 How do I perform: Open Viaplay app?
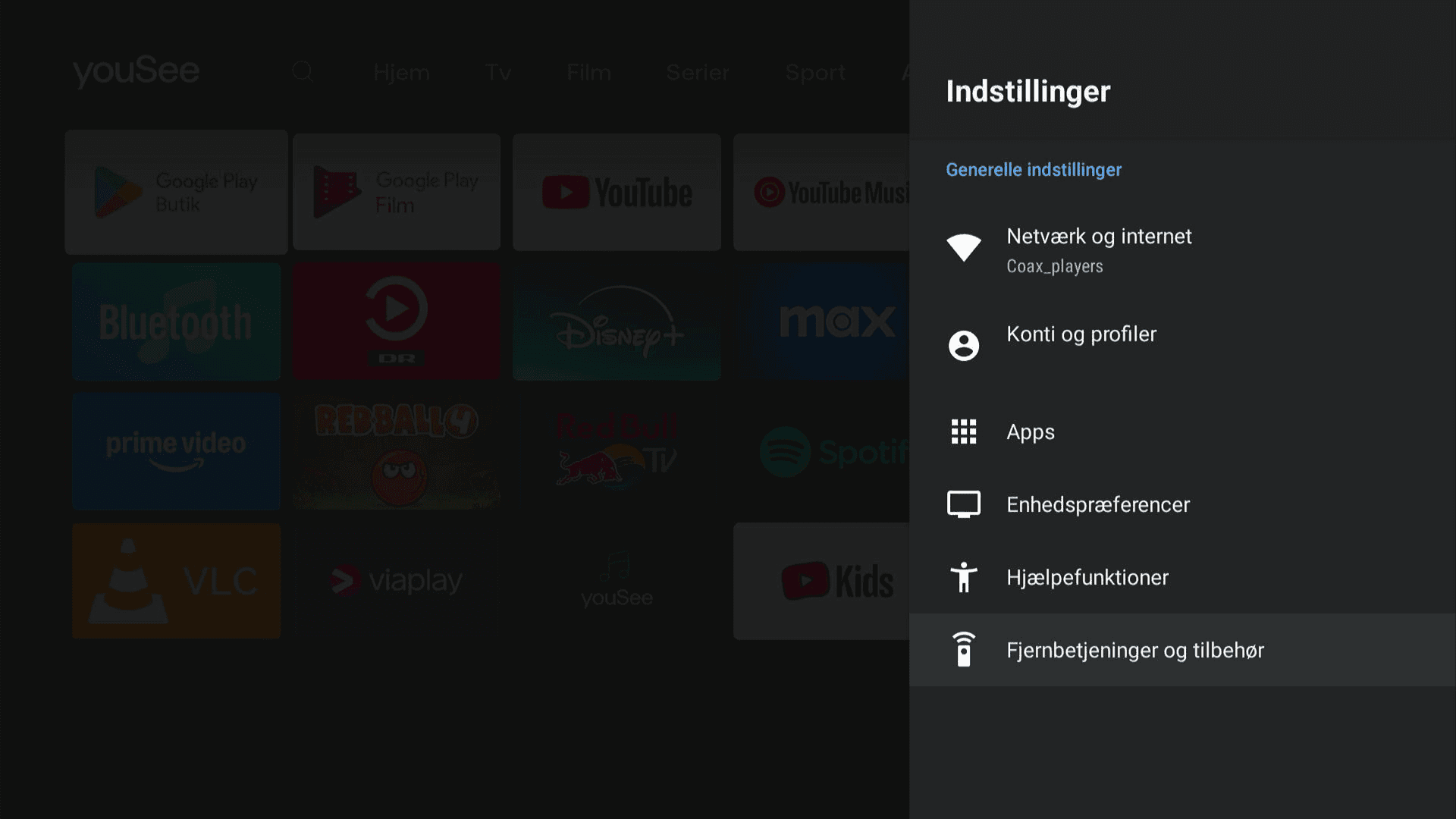click(x=397, y=580)
